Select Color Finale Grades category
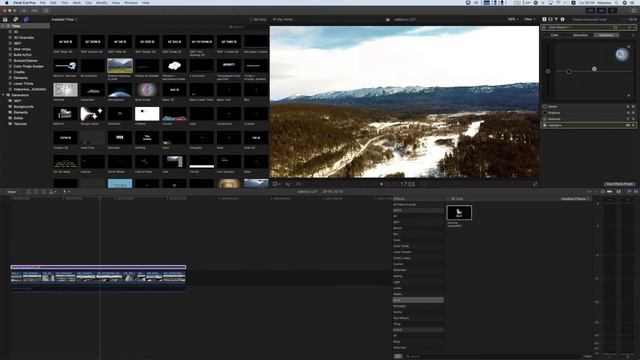 [x=28, y=66]
